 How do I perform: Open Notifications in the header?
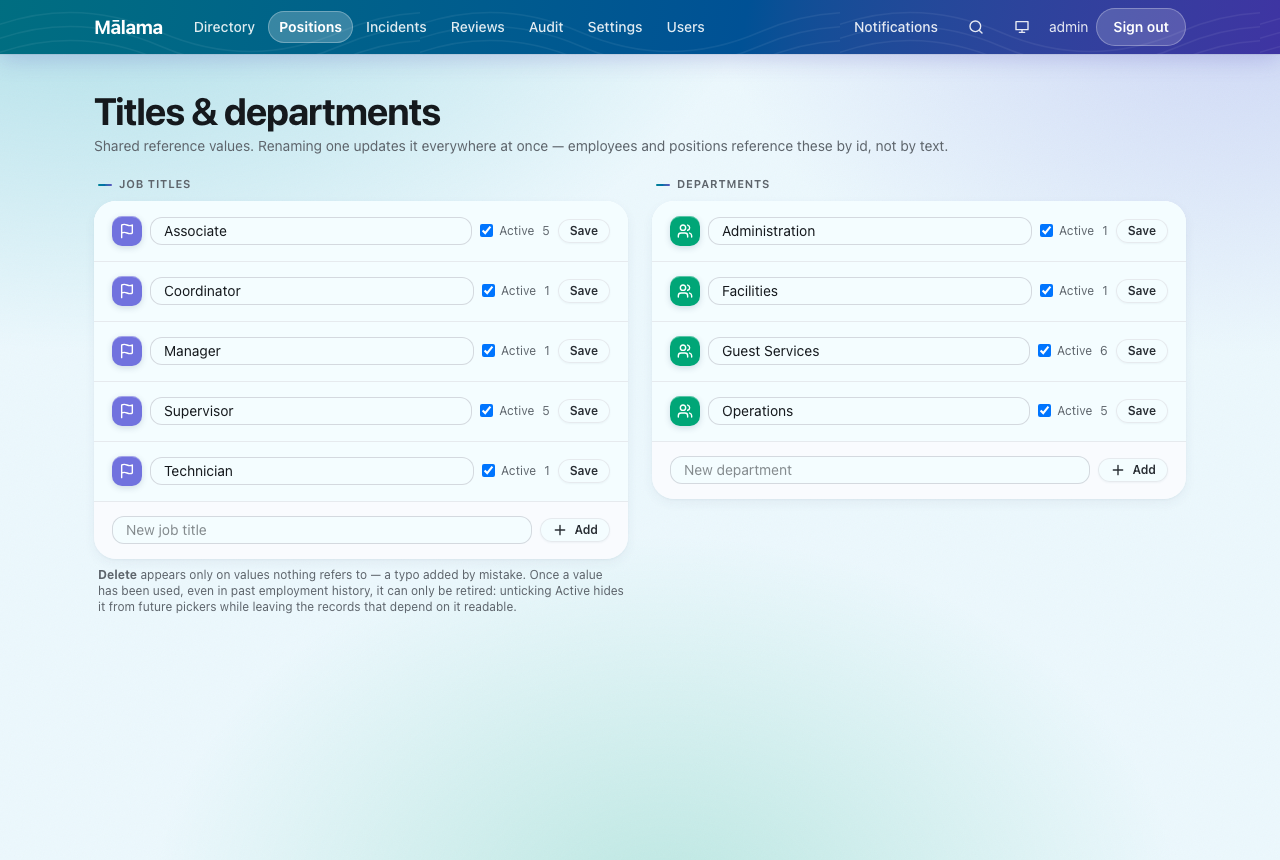tap(896, 27)
